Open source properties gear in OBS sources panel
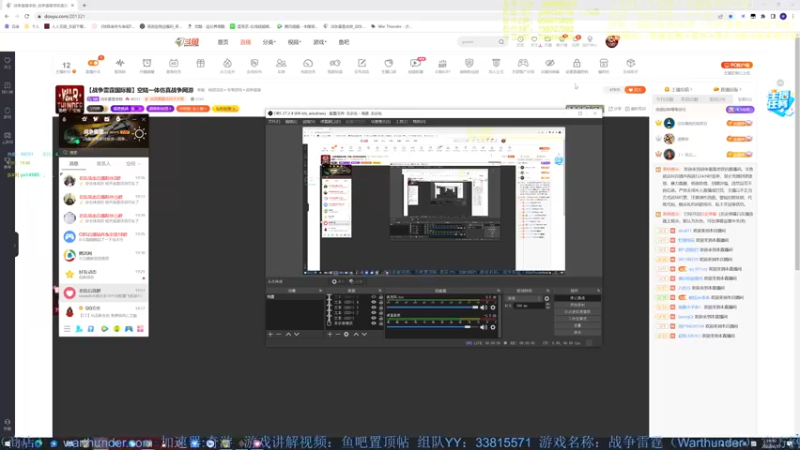This screenshot has width=800, height=450. pos(346,334)
